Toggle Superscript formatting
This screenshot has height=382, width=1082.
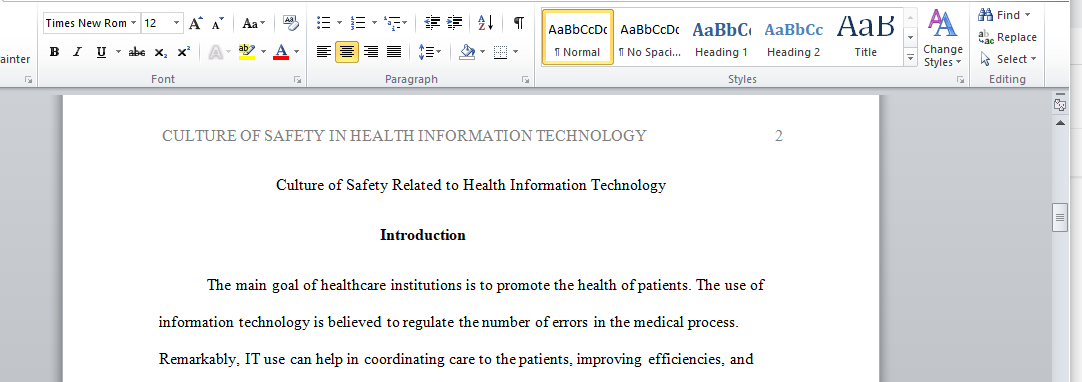tap(183, 52)
